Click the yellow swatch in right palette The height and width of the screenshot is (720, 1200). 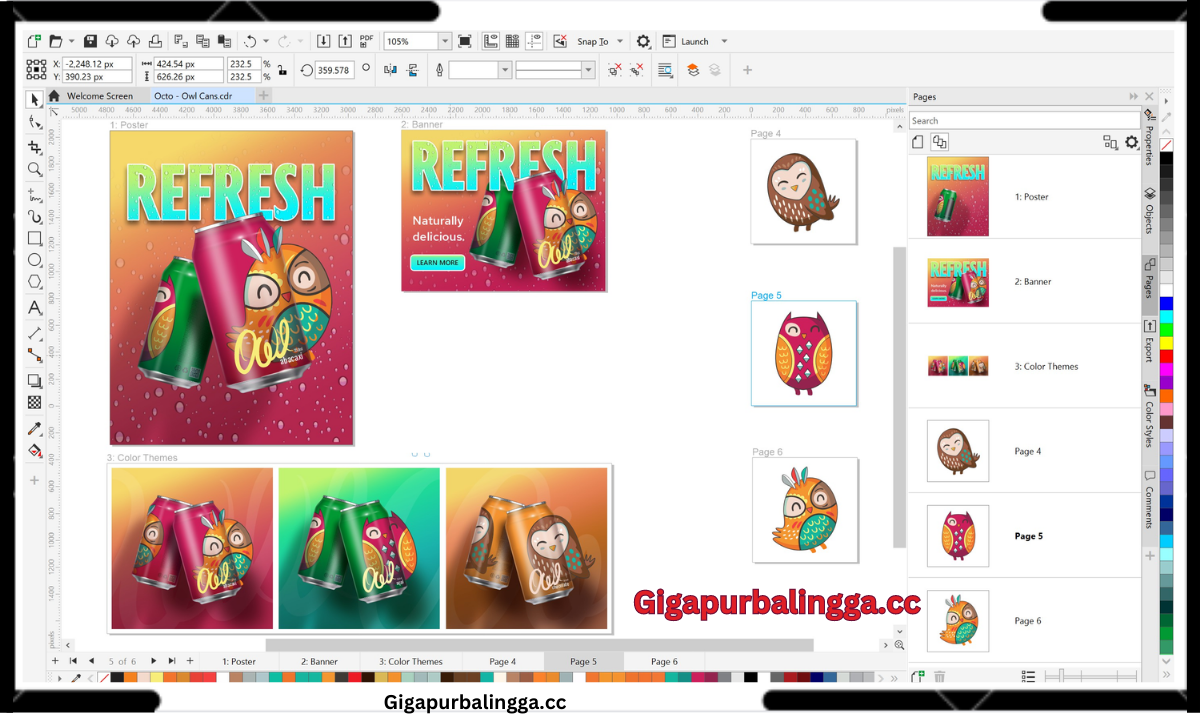point(1166,344)
